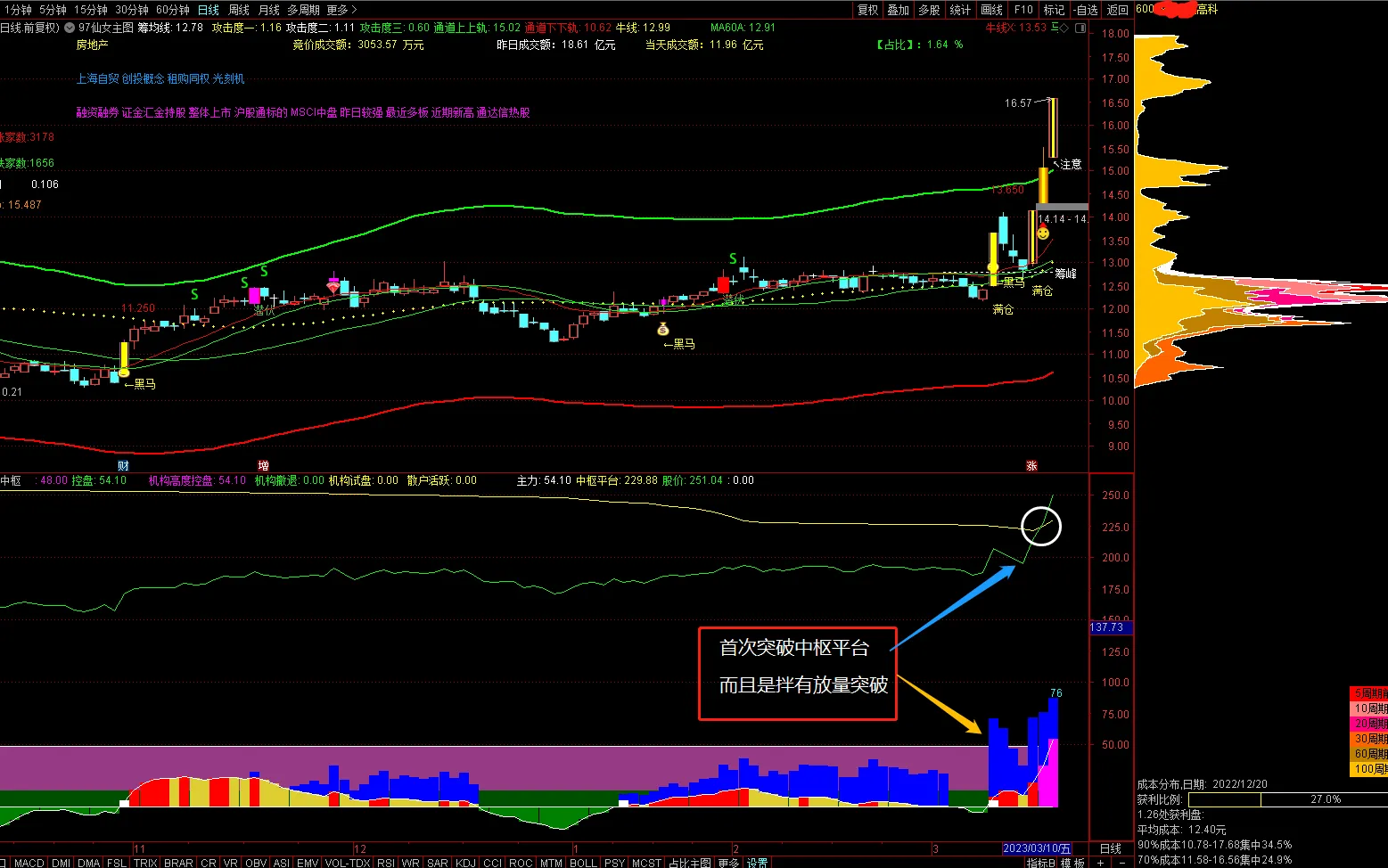
Task: Click the 叠加 overlay button
Action: [898, 10]
